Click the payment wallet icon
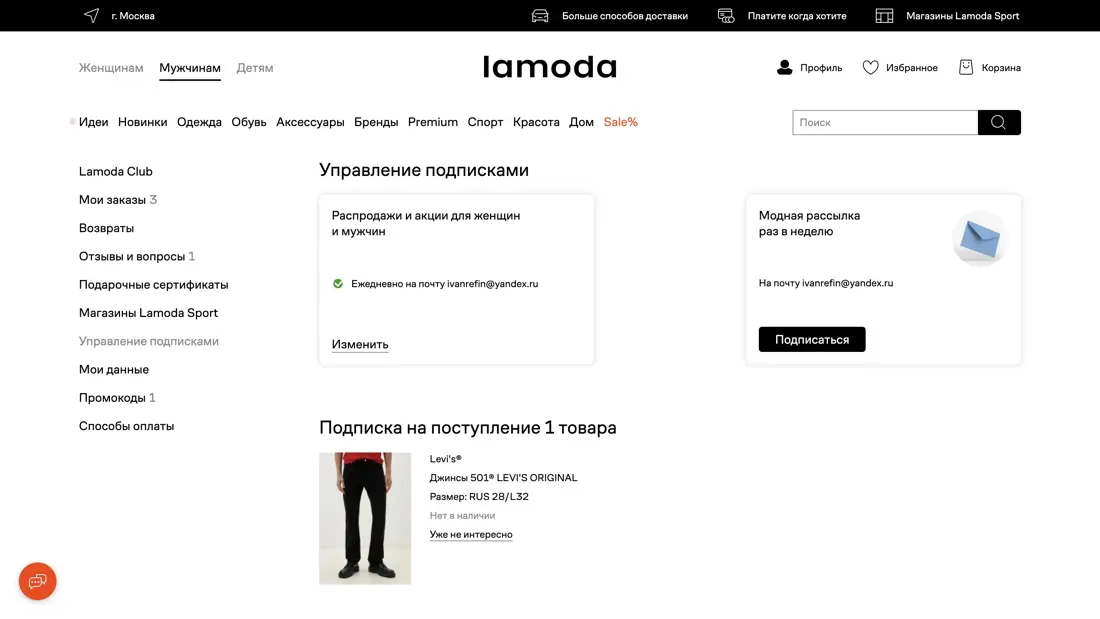 tap(726, 15)
